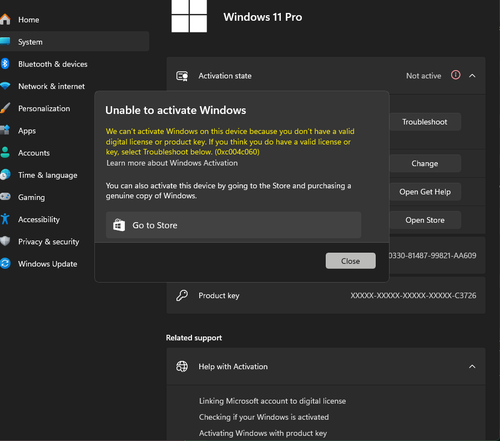This screenshot has height=441, width=500.
Task: Click the 'Product key' label
Action: coord(219,296)
